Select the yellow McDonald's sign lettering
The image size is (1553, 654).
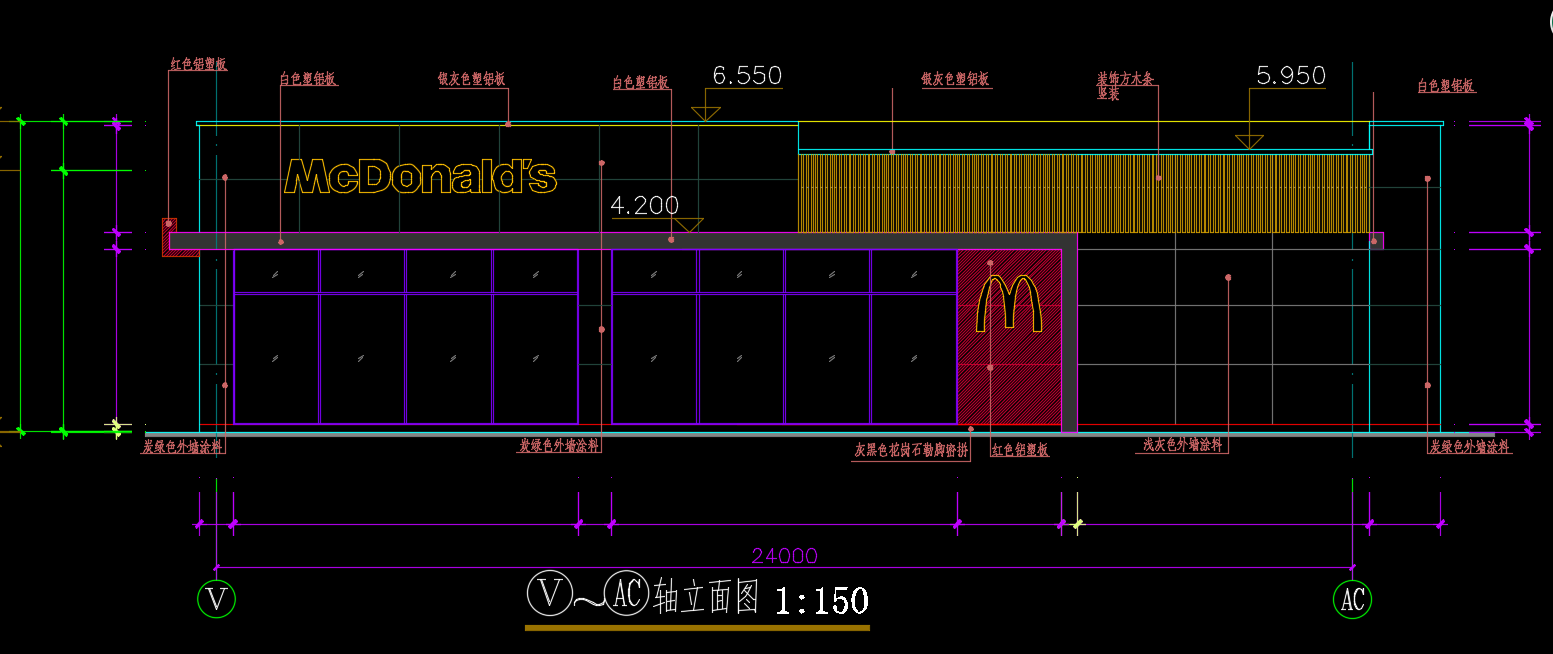coord(420,175)
